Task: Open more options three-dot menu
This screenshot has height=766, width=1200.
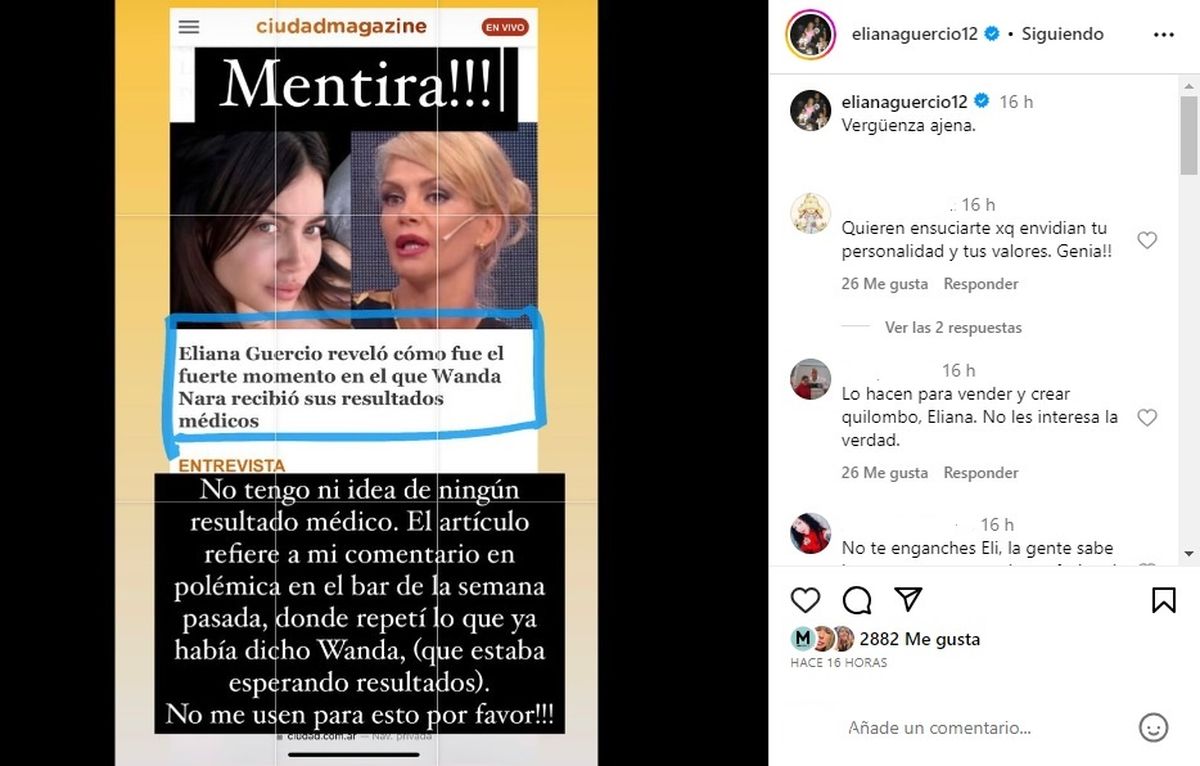Action: click(1164, 34)
